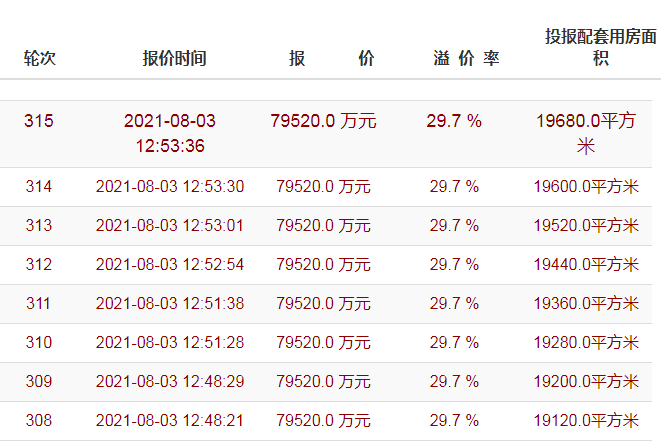Click the price cell in round 312

coord(323,264)
